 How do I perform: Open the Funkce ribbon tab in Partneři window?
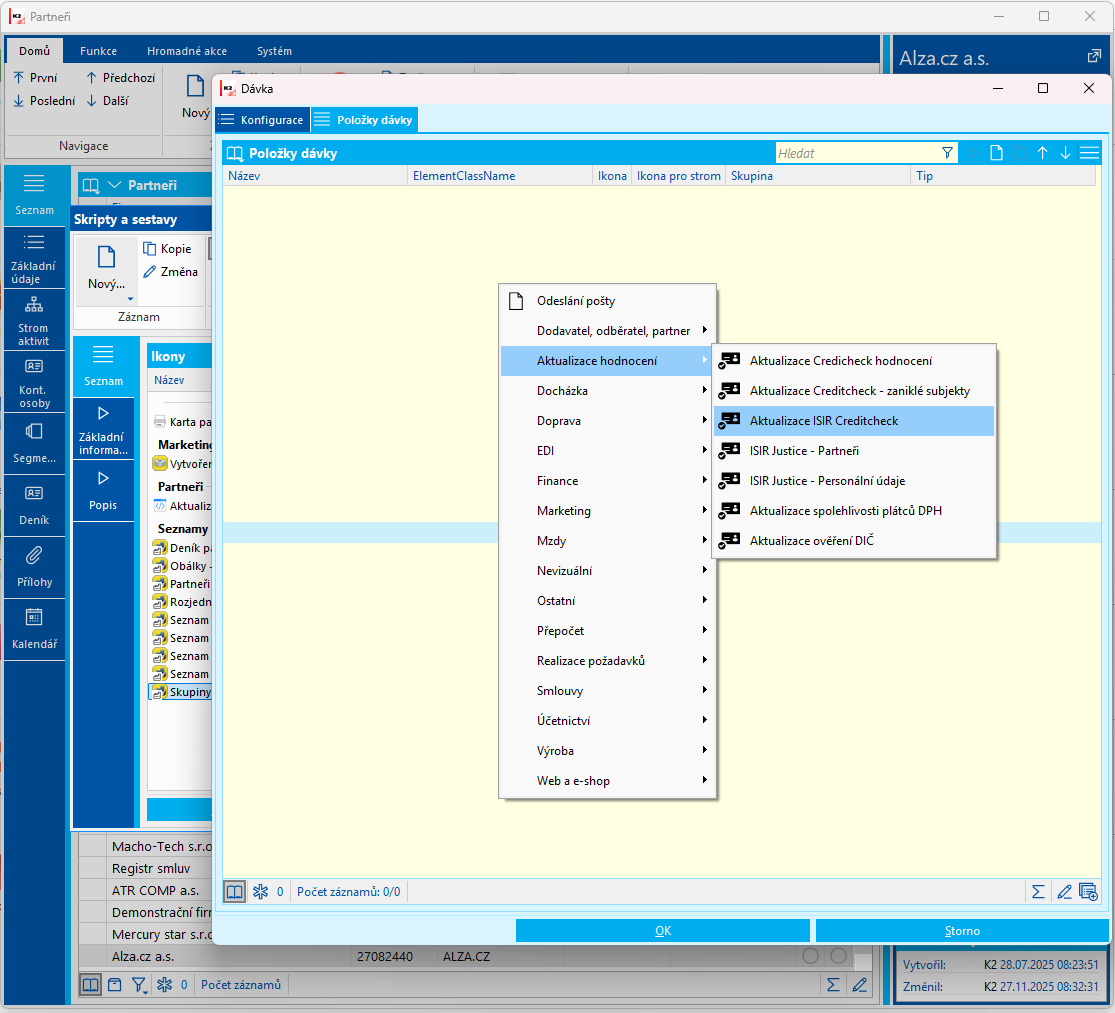point(98,51)
